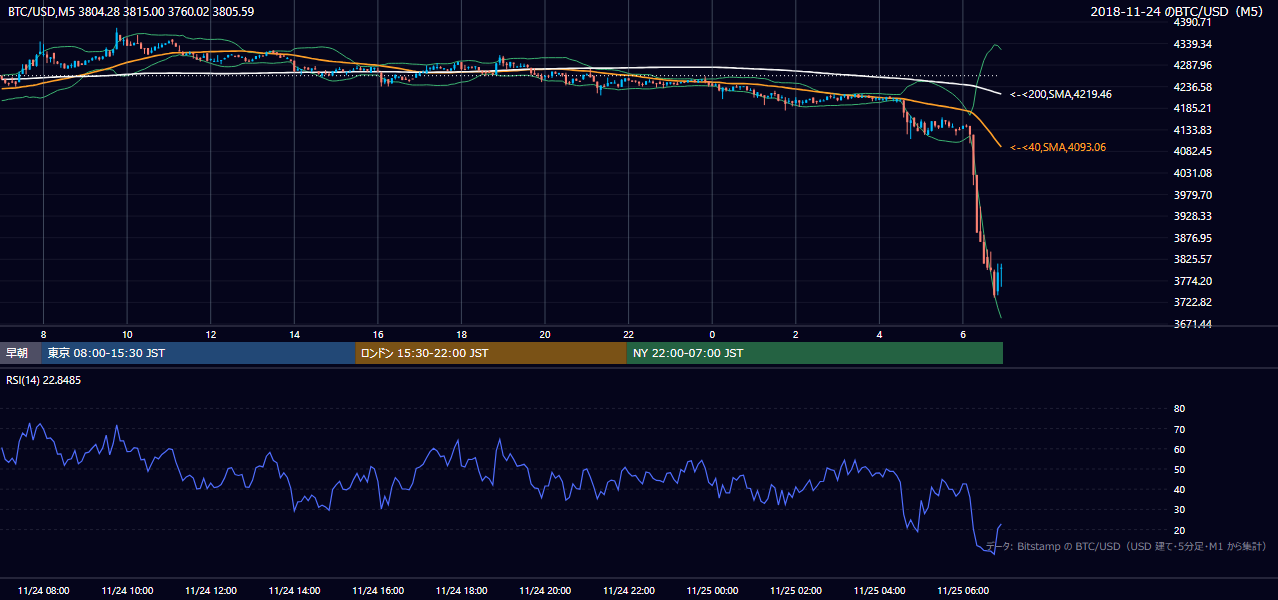Click the Bitstamp data source caption
Viewport: 1278px width, 600px height.
tap(1126, 546)
